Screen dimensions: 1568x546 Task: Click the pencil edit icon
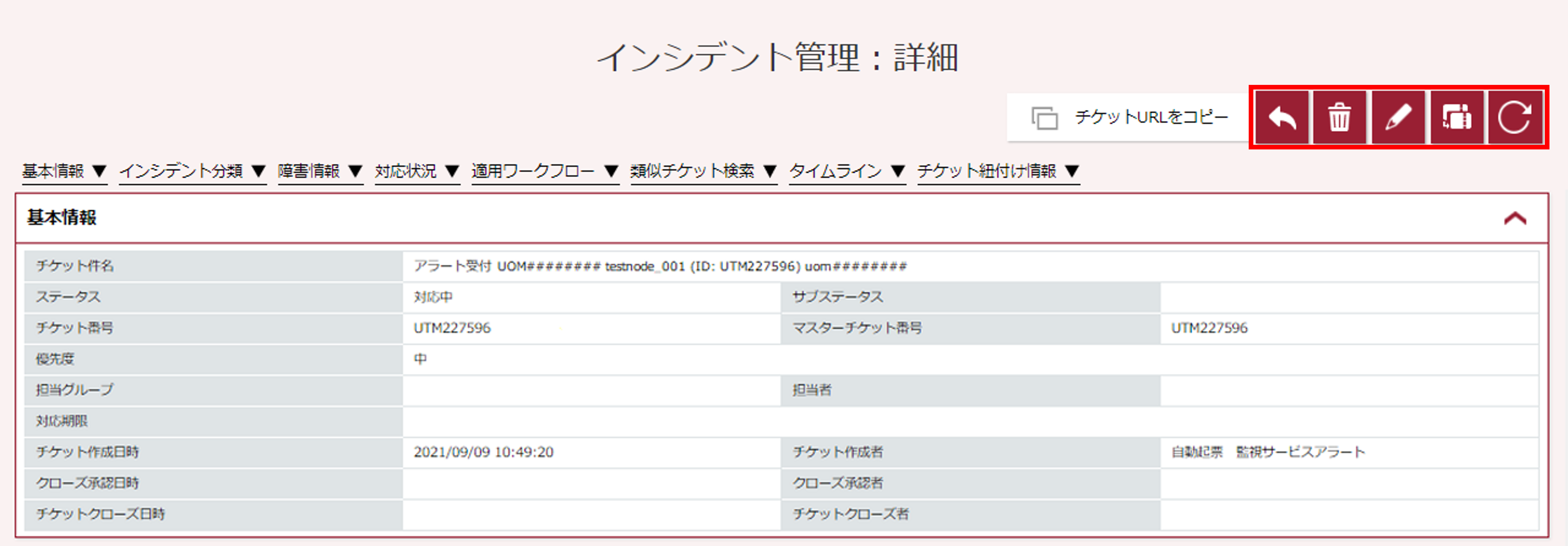coord(1398,118)
